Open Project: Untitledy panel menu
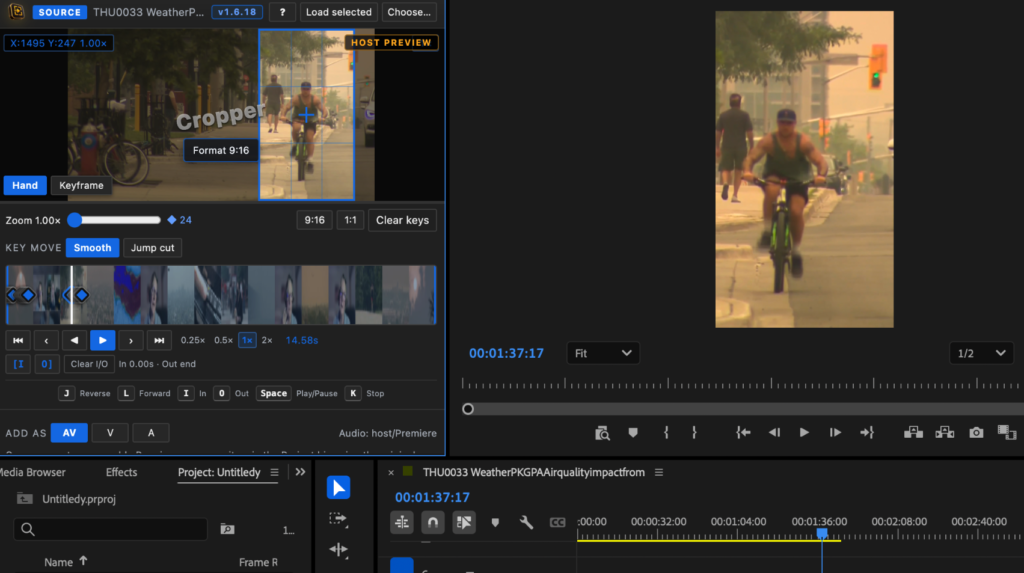 (274, 472)
